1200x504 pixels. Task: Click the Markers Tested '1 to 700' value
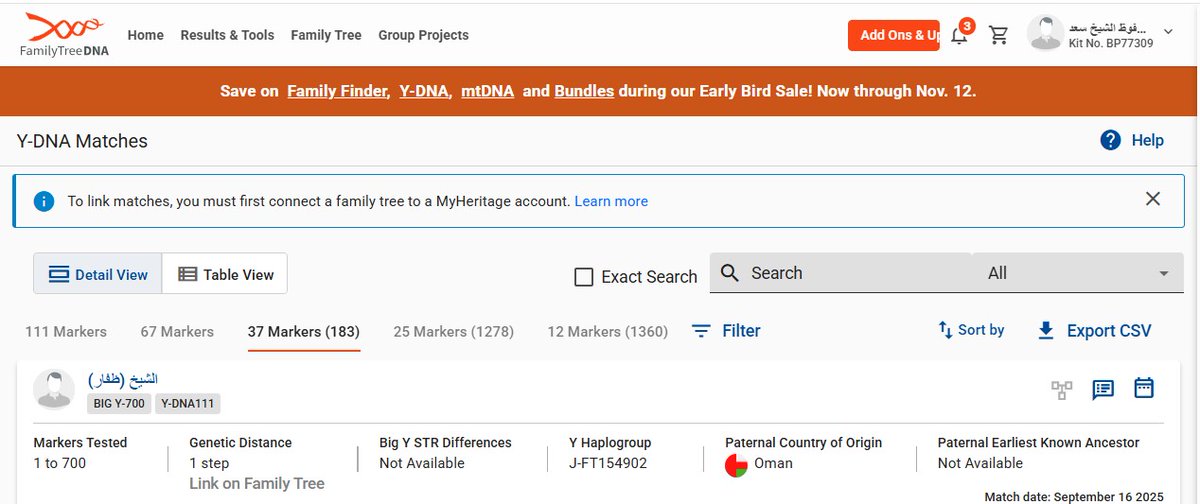coord(60,463)
